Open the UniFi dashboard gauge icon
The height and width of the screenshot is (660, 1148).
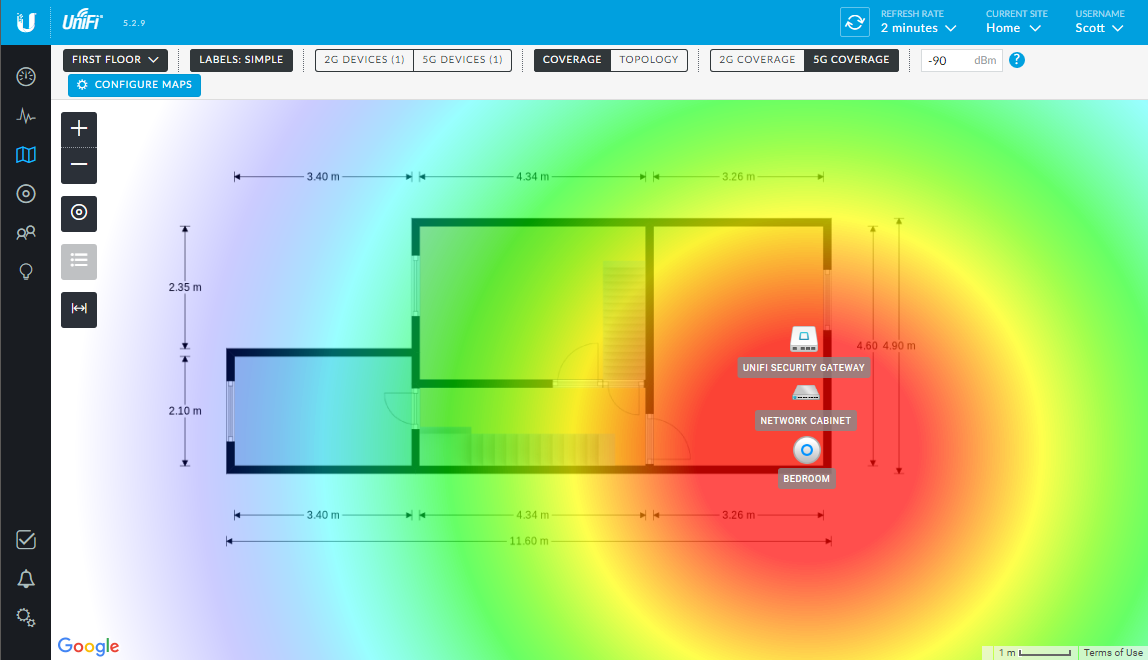pyautogui.click(x=26, y=76)
